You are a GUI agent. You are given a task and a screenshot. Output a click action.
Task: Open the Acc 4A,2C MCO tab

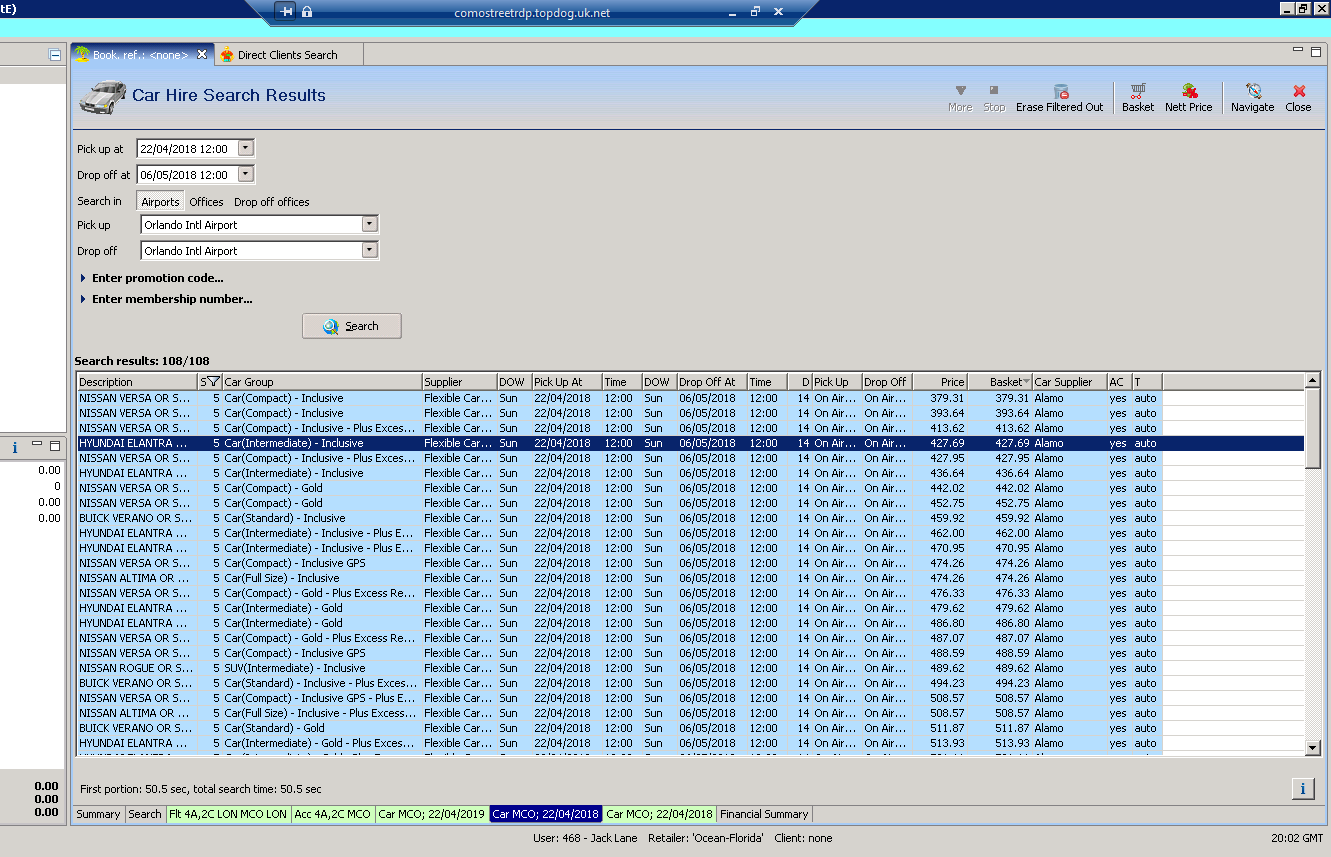click(x=332, y=814)
